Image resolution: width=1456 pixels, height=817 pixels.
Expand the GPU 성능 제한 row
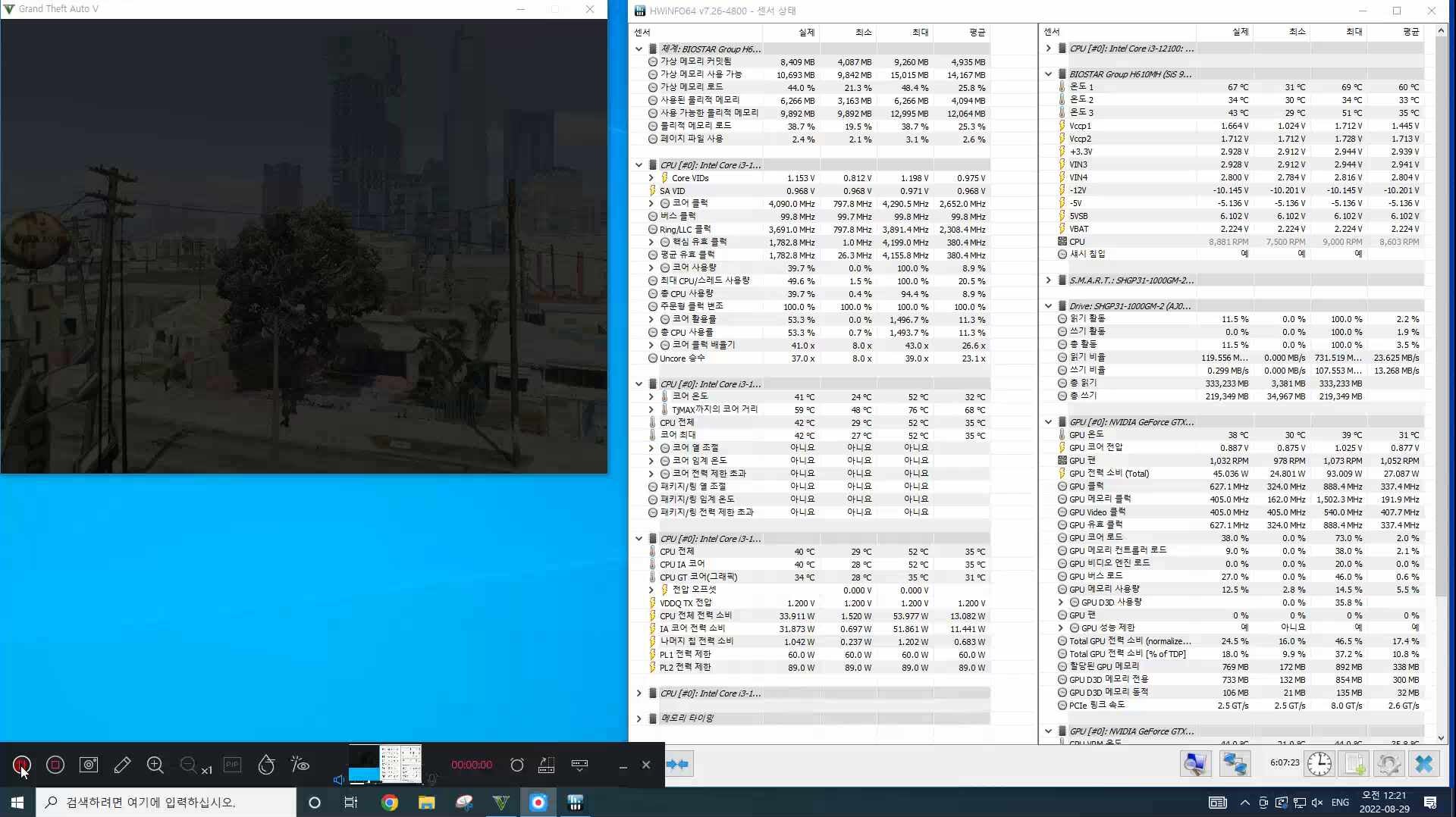pos(1061,628)
